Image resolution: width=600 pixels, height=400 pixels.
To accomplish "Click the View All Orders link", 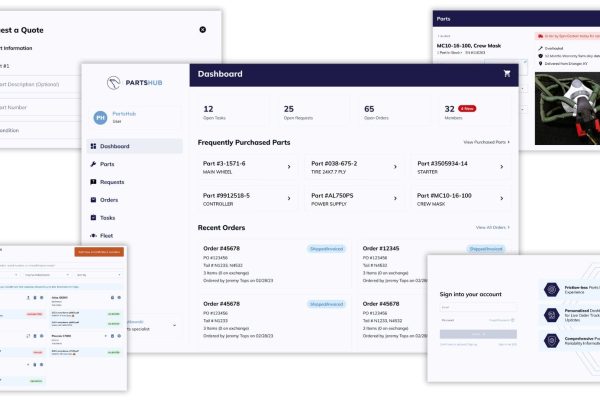I will (491, 228).
